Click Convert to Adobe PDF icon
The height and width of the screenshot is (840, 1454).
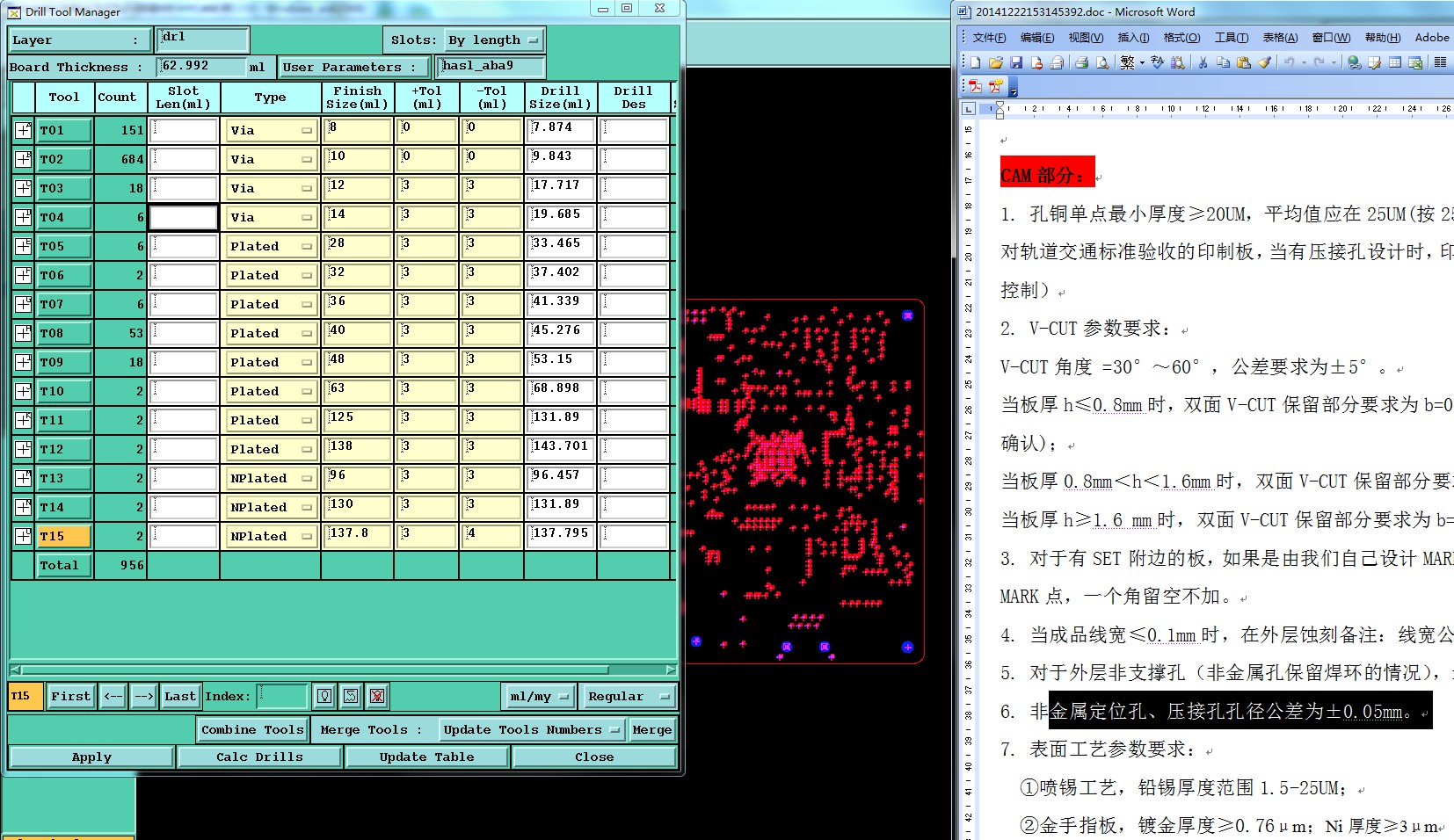(x=975, y=86)
